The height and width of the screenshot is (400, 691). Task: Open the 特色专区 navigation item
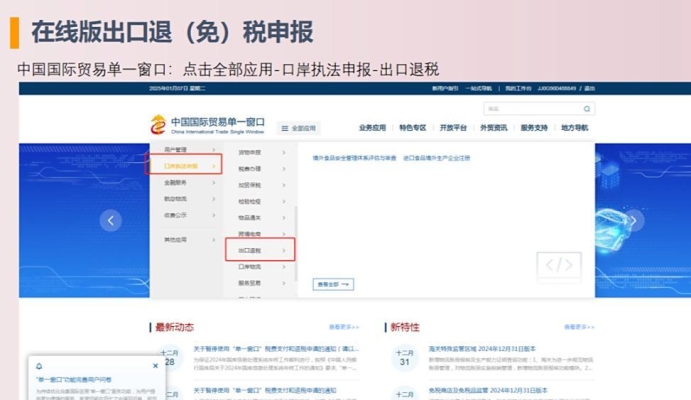412,128
